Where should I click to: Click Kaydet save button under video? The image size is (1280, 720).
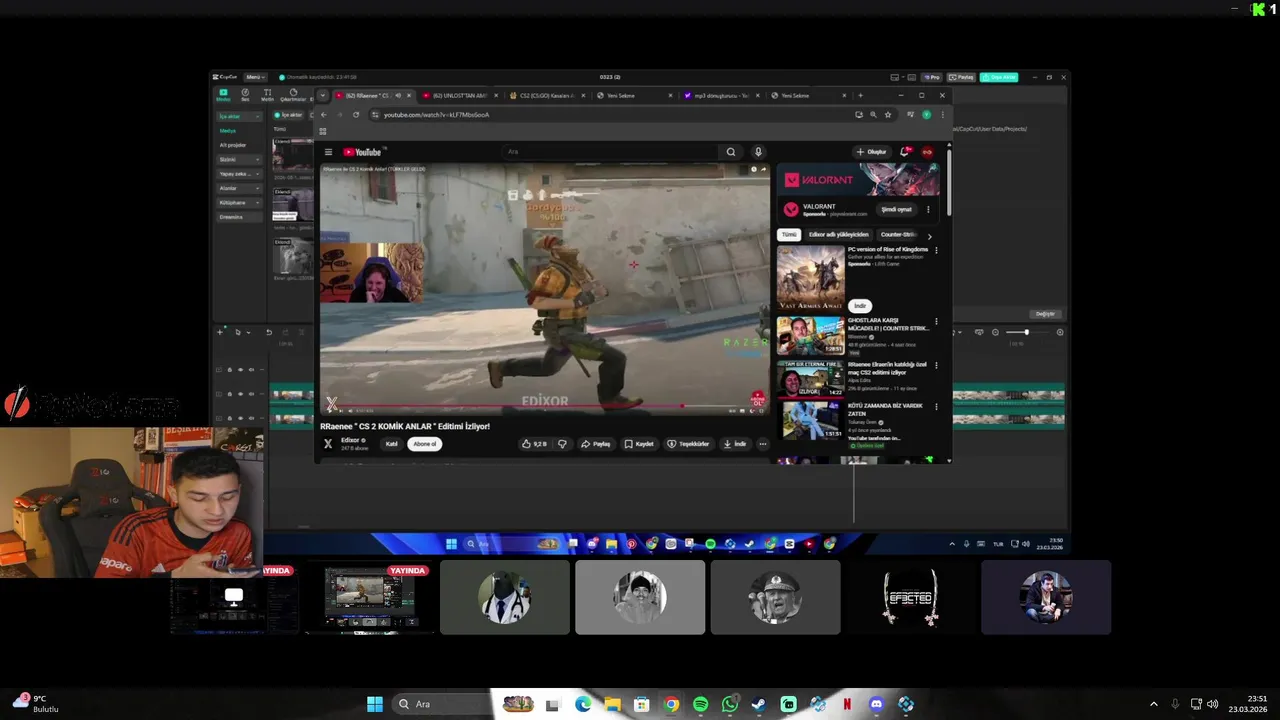tap(639, 444)
